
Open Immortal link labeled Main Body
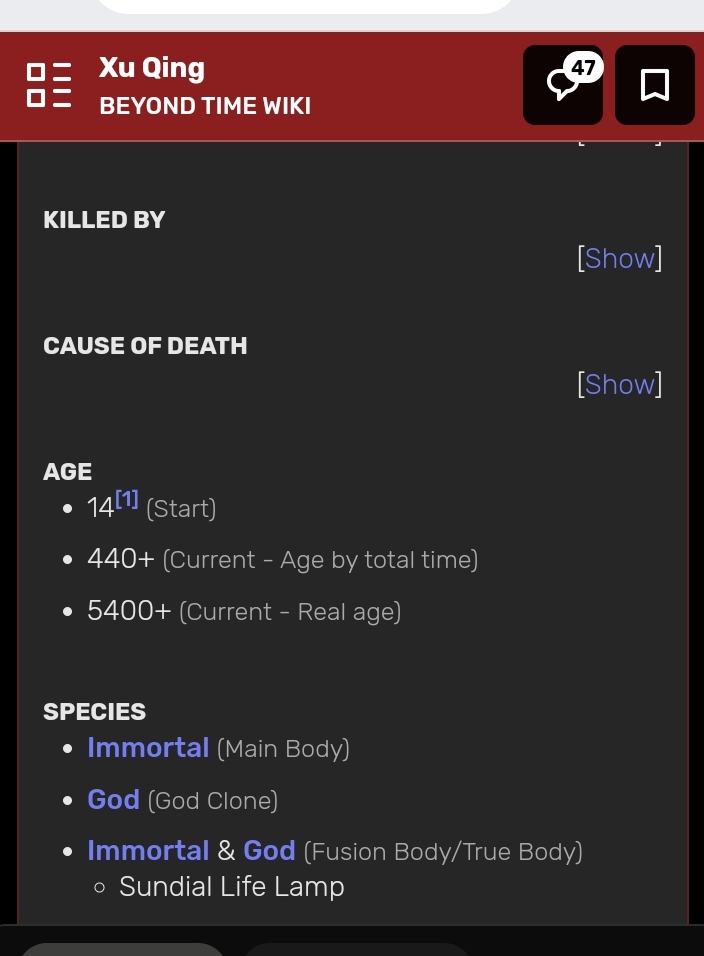pyautogui.click(x=148, y=747)
